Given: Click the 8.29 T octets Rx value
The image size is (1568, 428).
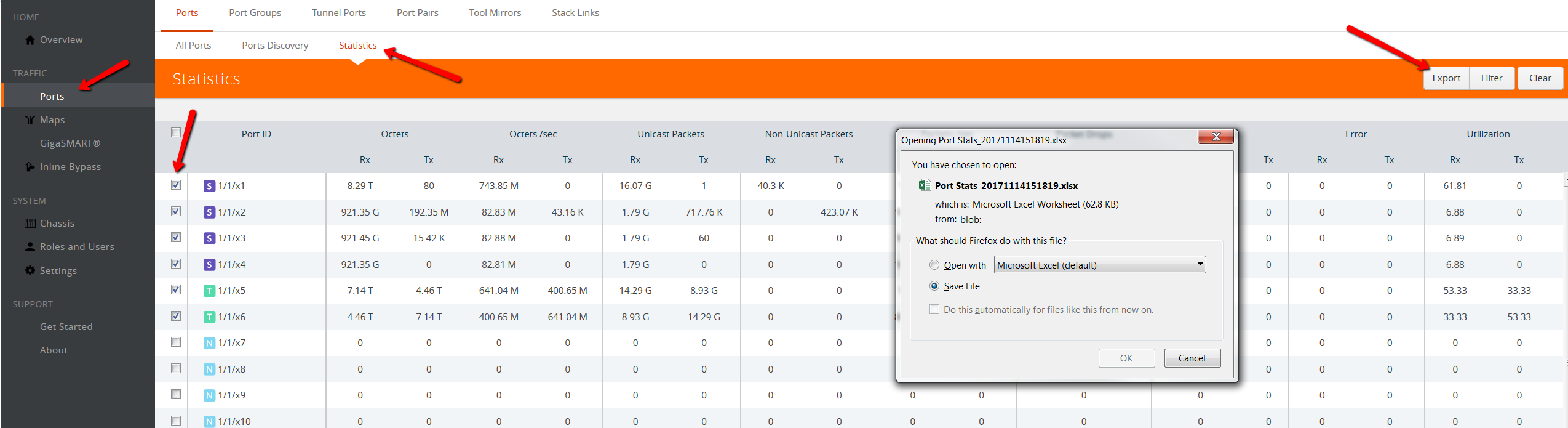Looking at the screenshot, I should coord(360,186).
